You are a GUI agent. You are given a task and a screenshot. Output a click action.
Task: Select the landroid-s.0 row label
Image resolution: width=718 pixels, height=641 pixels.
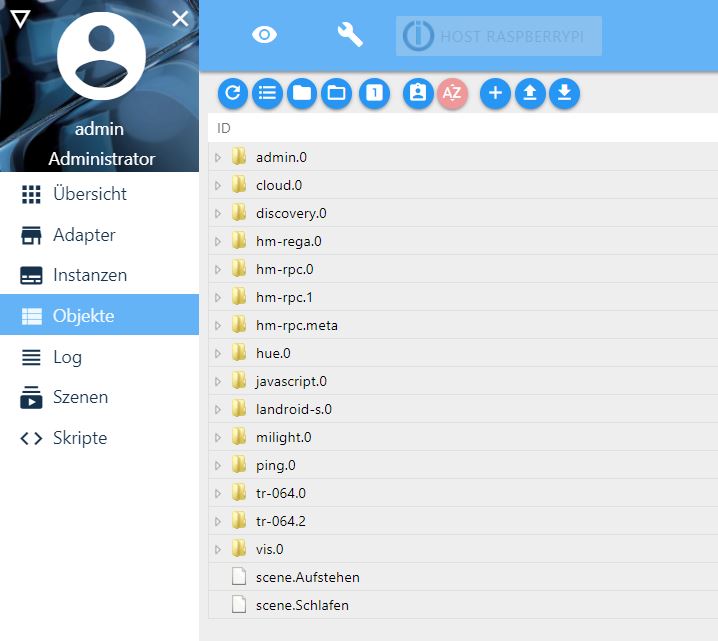point(294,409)
